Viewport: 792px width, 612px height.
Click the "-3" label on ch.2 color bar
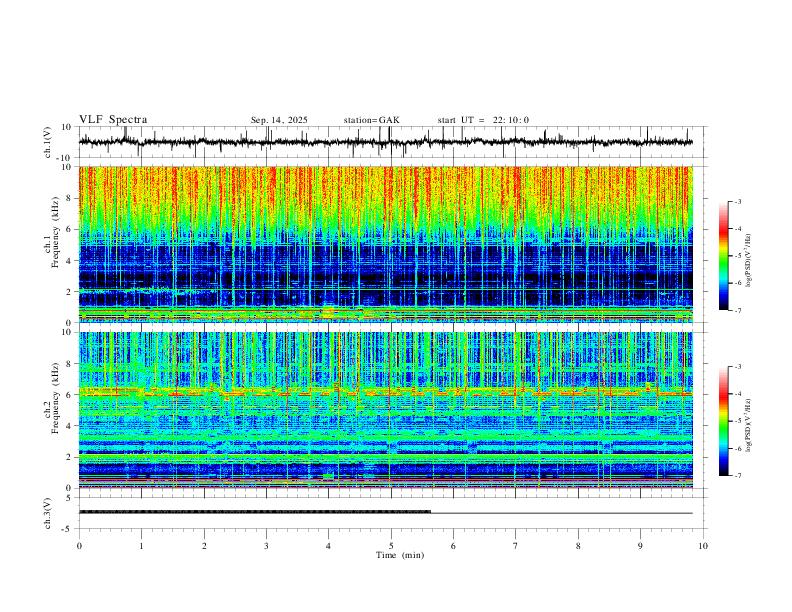click(x=737, y=367)
